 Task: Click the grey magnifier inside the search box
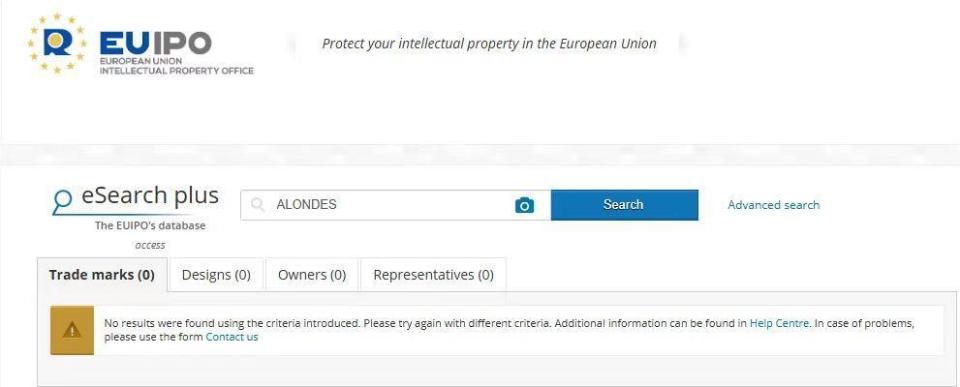[x=258, y=205]
